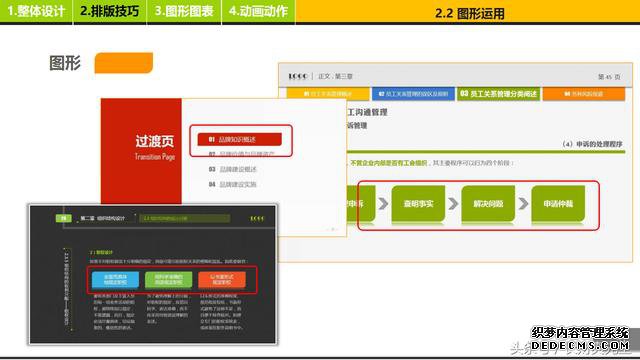
Task: Click the blue box in the dark slide
Action: (116, 280)
